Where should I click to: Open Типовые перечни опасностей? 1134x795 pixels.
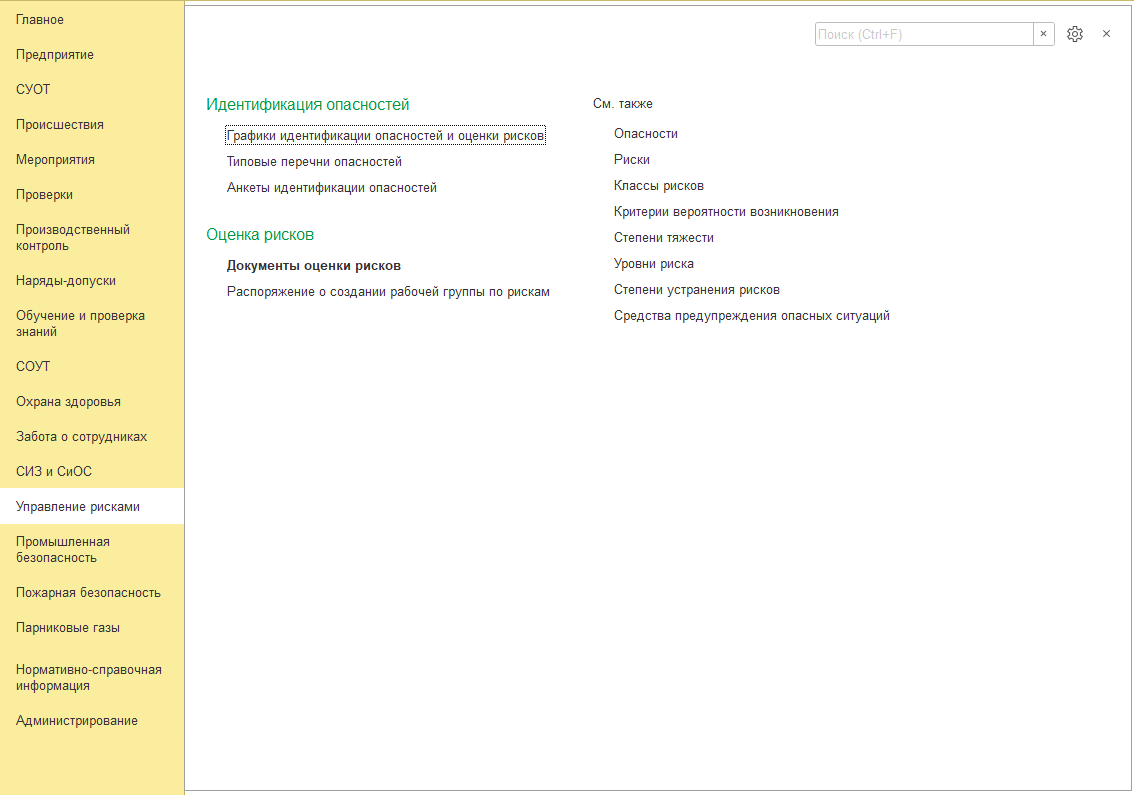314,161
